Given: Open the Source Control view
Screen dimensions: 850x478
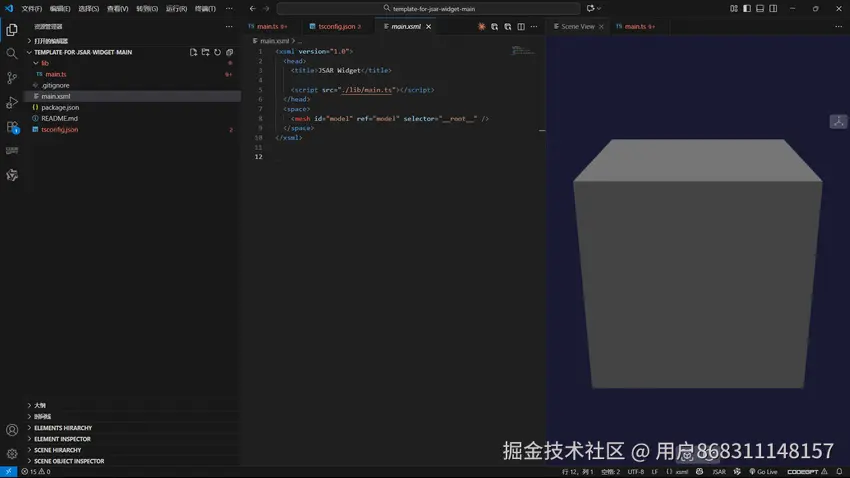Looking at the screenshot, I should point(12,78).
